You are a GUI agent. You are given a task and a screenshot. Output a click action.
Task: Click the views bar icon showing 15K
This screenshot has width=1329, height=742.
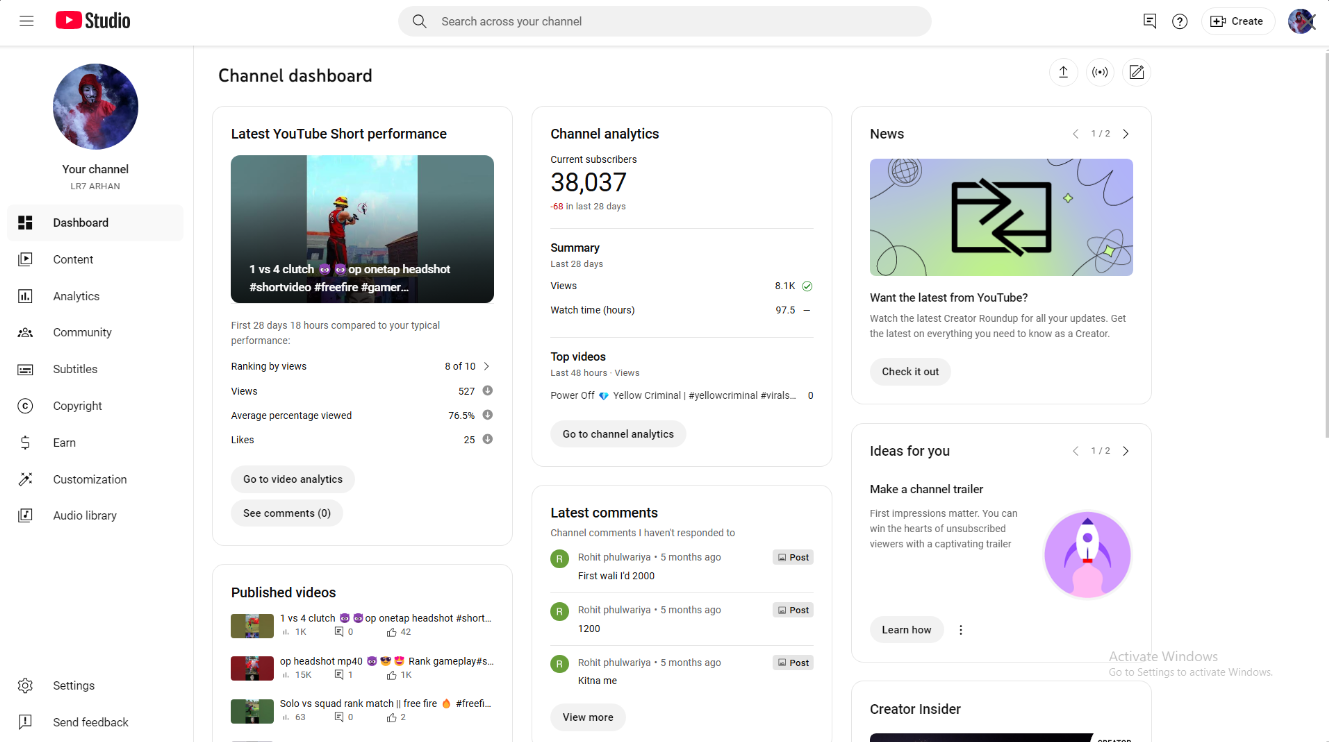(285, 675)
